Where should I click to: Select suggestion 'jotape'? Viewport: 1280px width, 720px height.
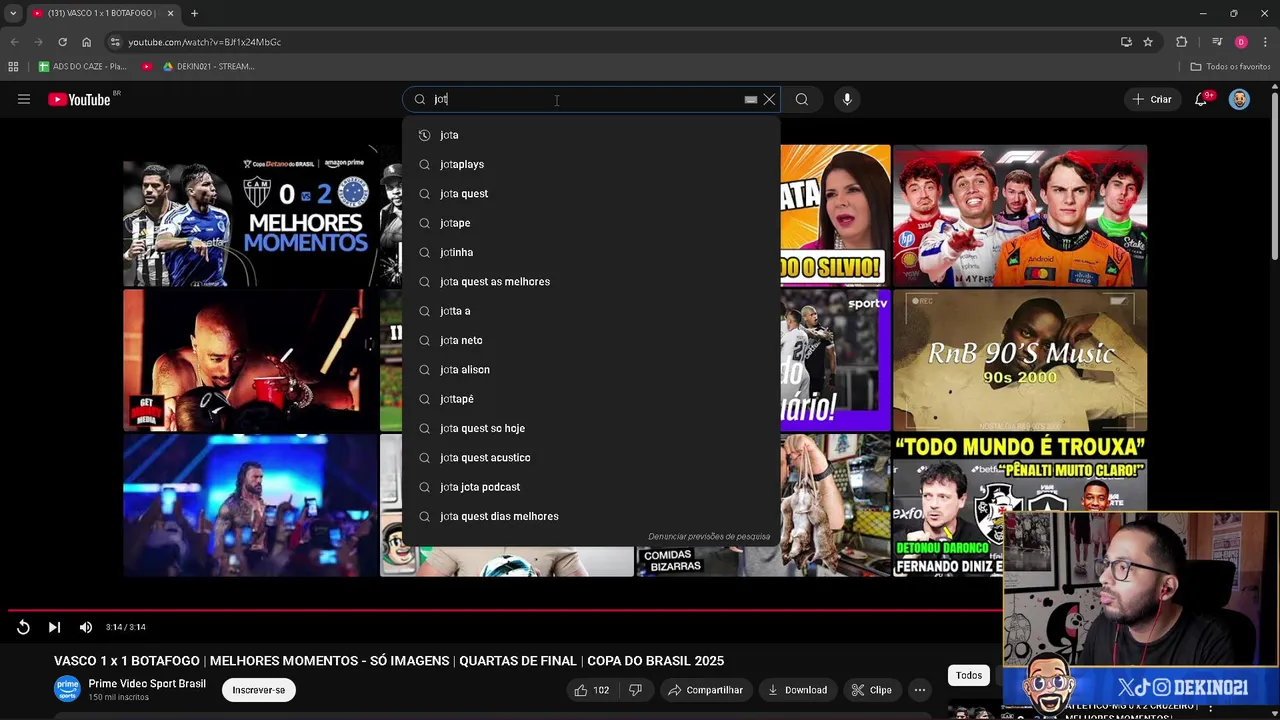[590, 223]
